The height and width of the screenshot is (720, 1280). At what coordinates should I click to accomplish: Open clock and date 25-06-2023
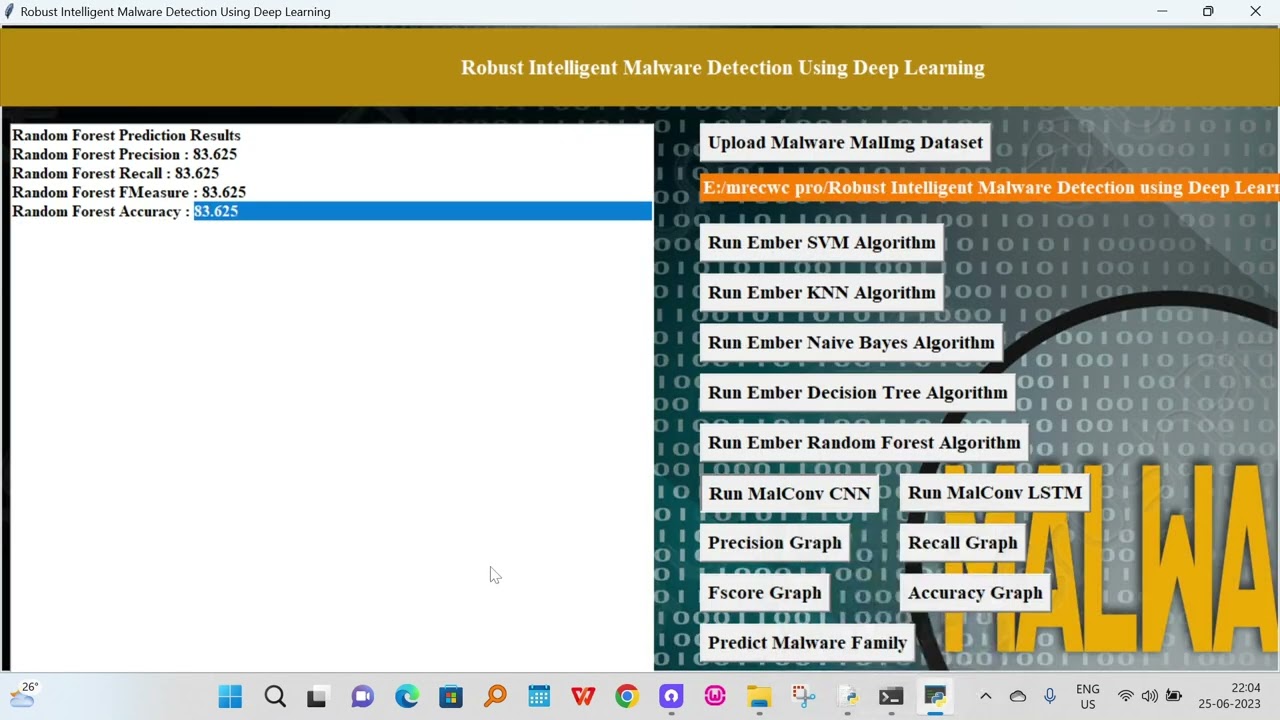point(1231,696)
